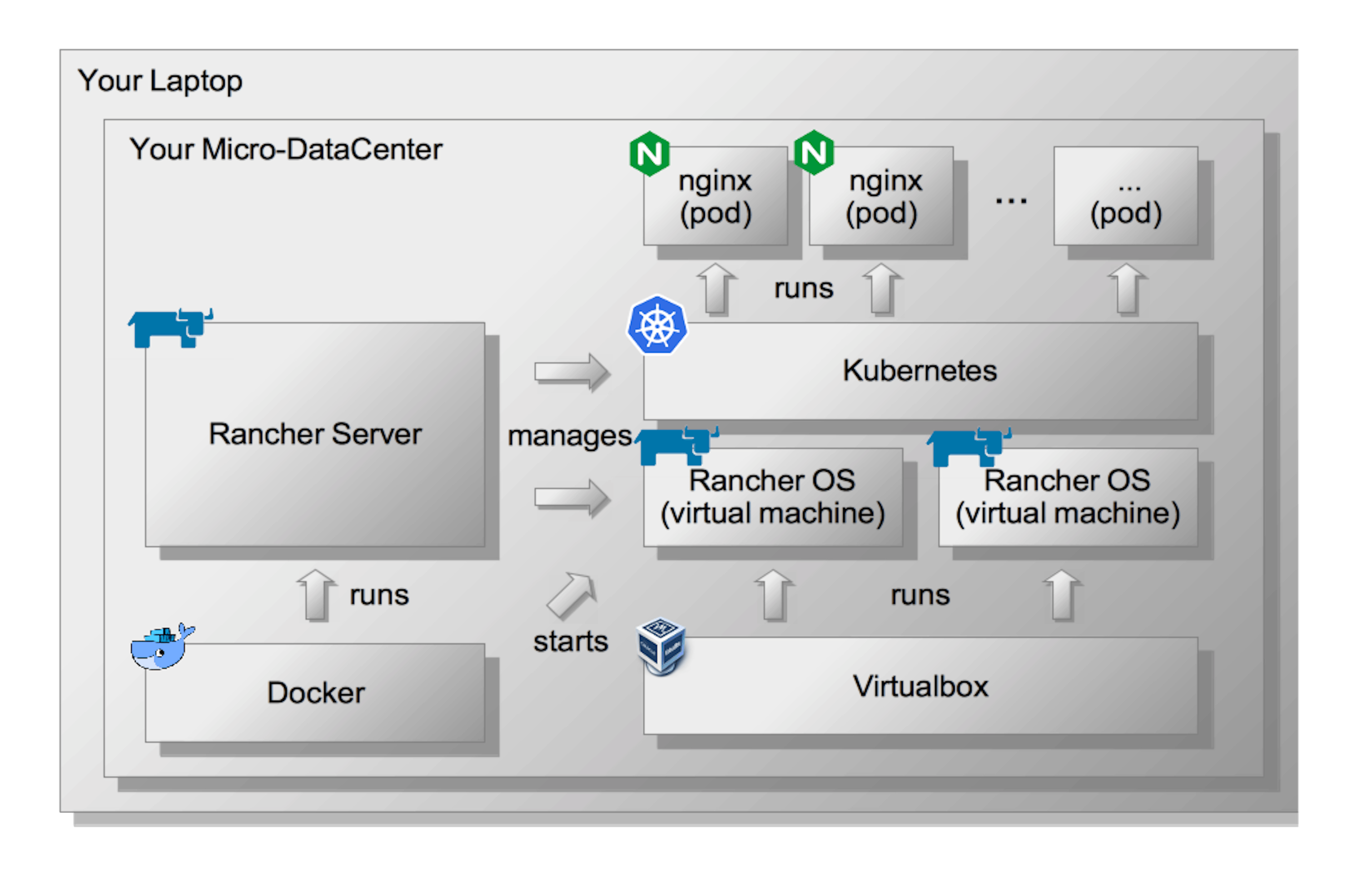Viewport: 1372px width, 880px height.
Task: Click the 'runs' label above Docker
Action: (379, 596)
